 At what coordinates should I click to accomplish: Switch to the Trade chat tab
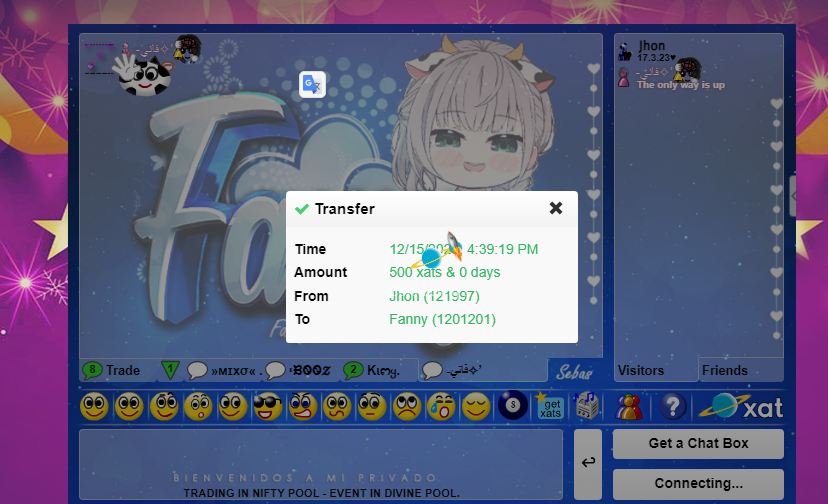(x=112, y=370)
